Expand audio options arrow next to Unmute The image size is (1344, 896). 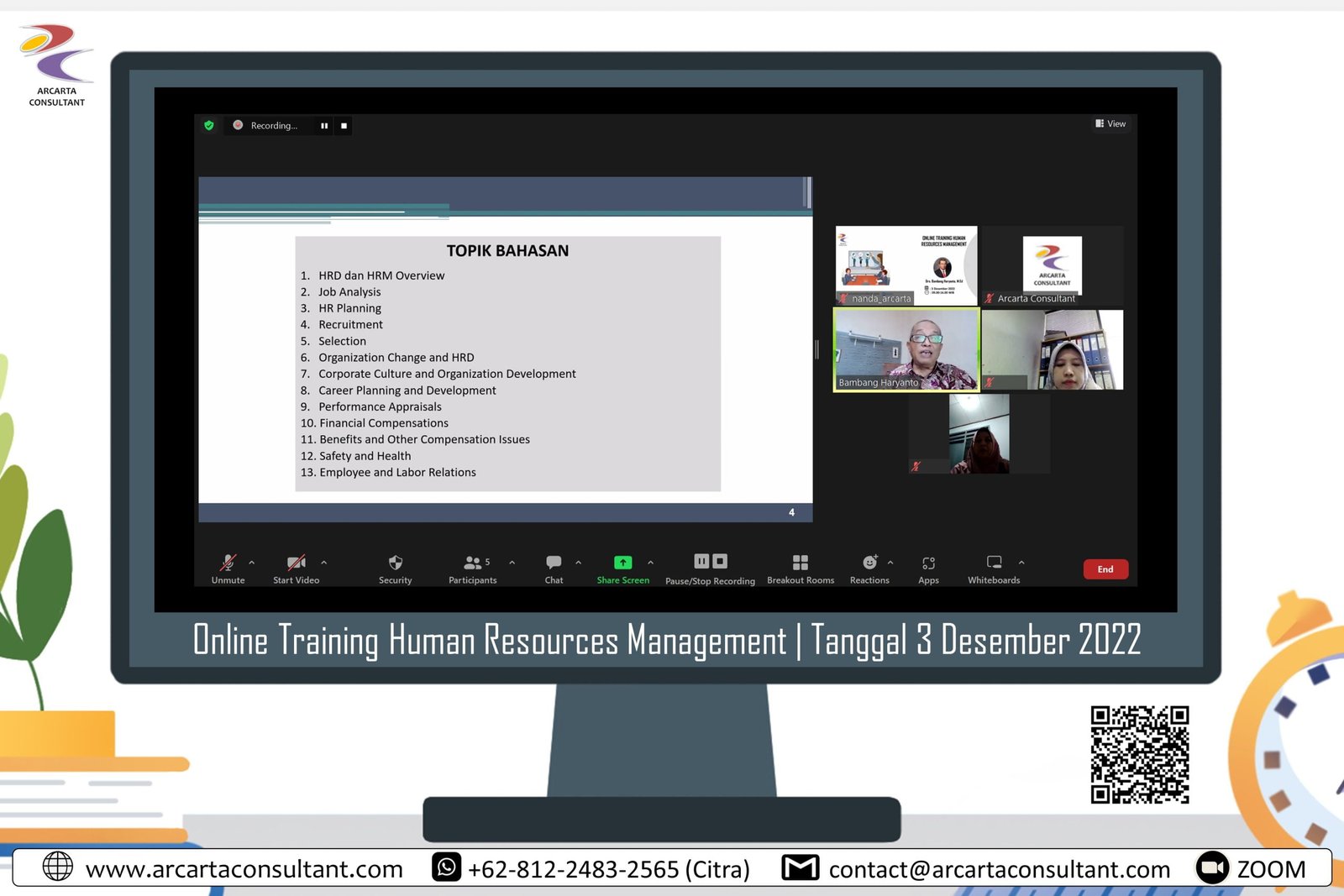point(252,563)
